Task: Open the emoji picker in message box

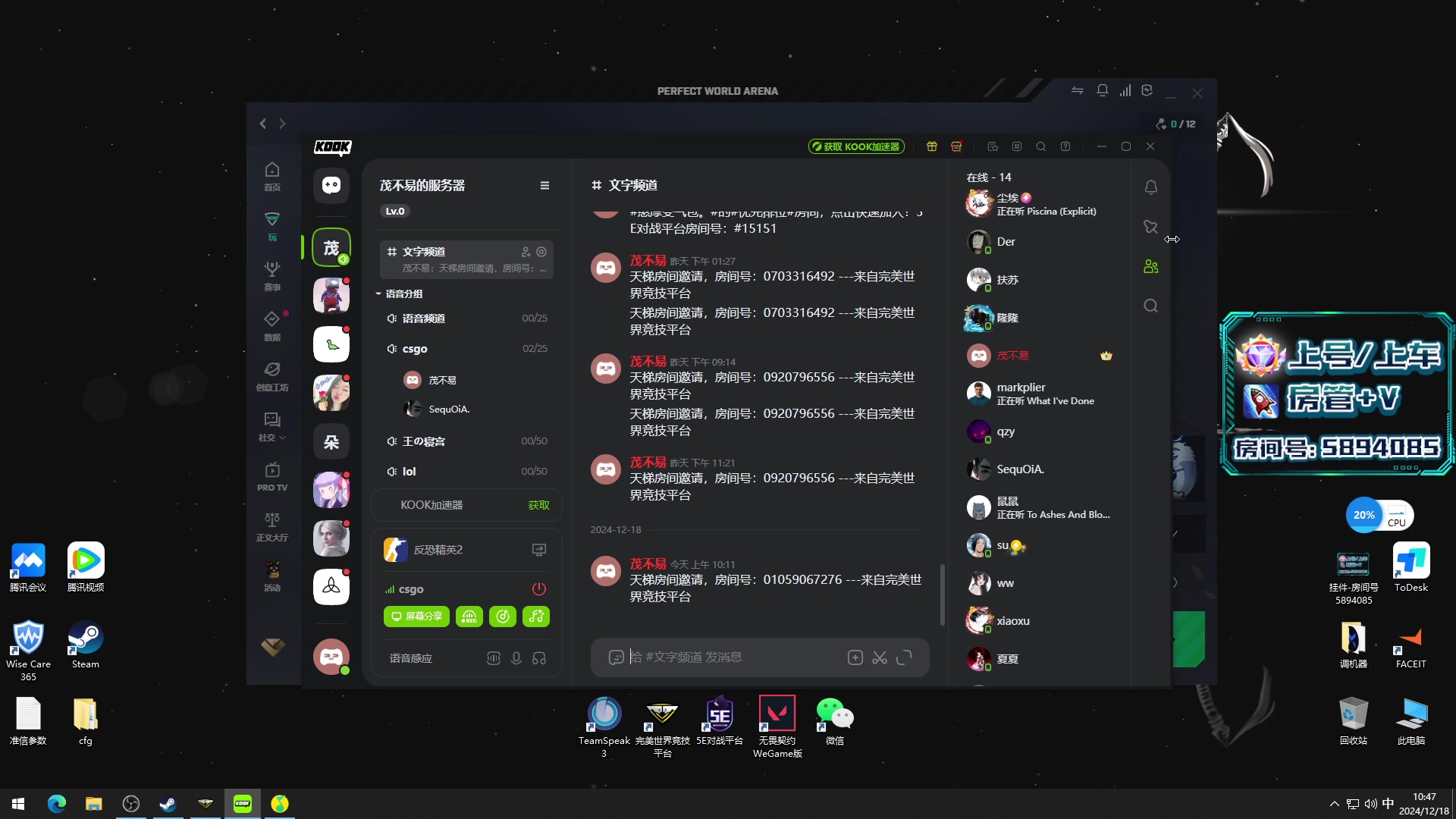Action: click(x=616, y=657)
